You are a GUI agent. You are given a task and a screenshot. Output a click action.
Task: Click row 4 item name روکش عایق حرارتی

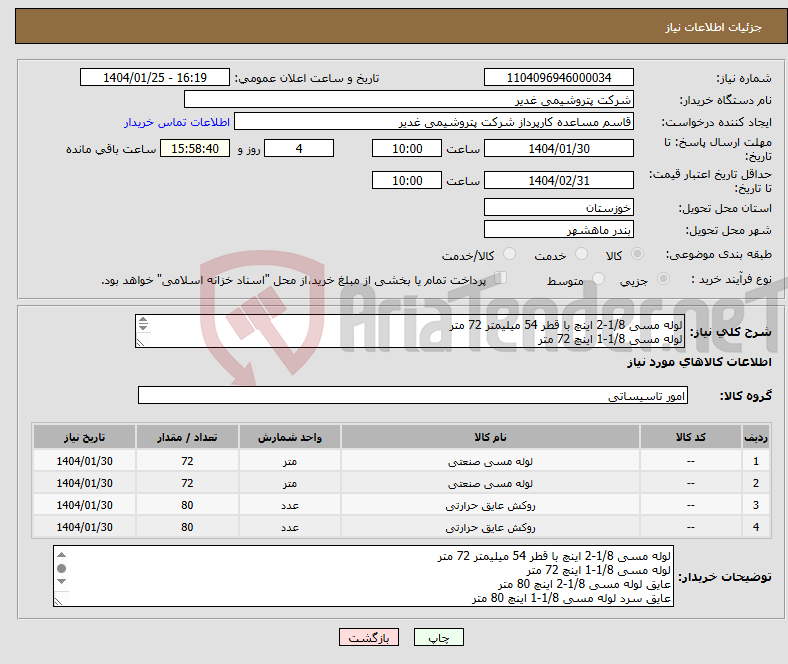(490, 528)
